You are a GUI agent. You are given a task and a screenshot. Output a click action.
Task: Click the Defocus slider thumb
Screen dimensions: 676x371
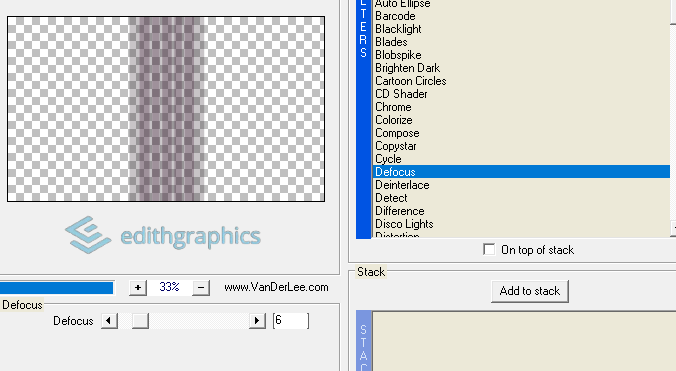coord(140,321)
